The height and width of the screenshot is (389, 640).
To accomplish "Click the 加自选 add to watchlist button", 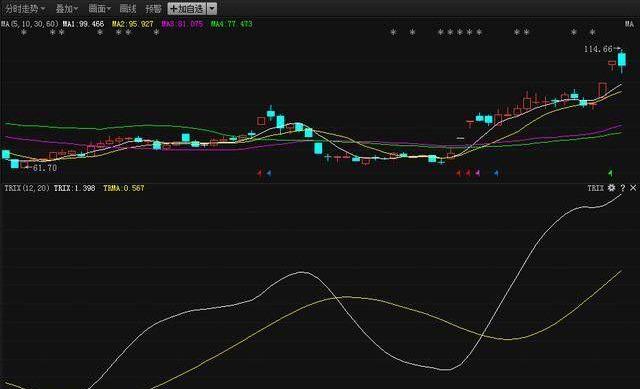I will [x=187, y=9].
